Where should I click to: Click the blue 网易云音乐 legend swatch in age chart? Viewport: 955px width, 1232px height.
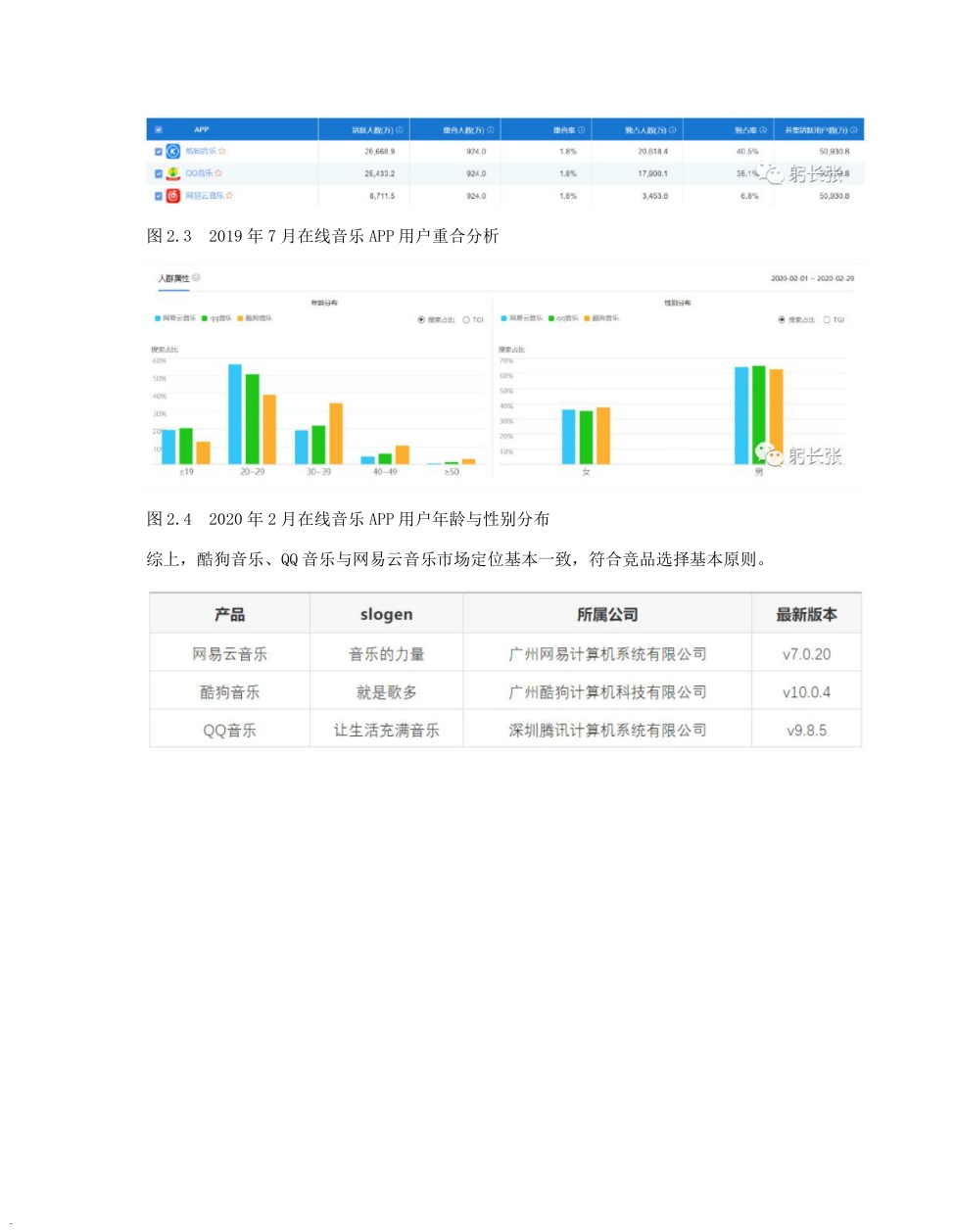(x=158, y=318)
